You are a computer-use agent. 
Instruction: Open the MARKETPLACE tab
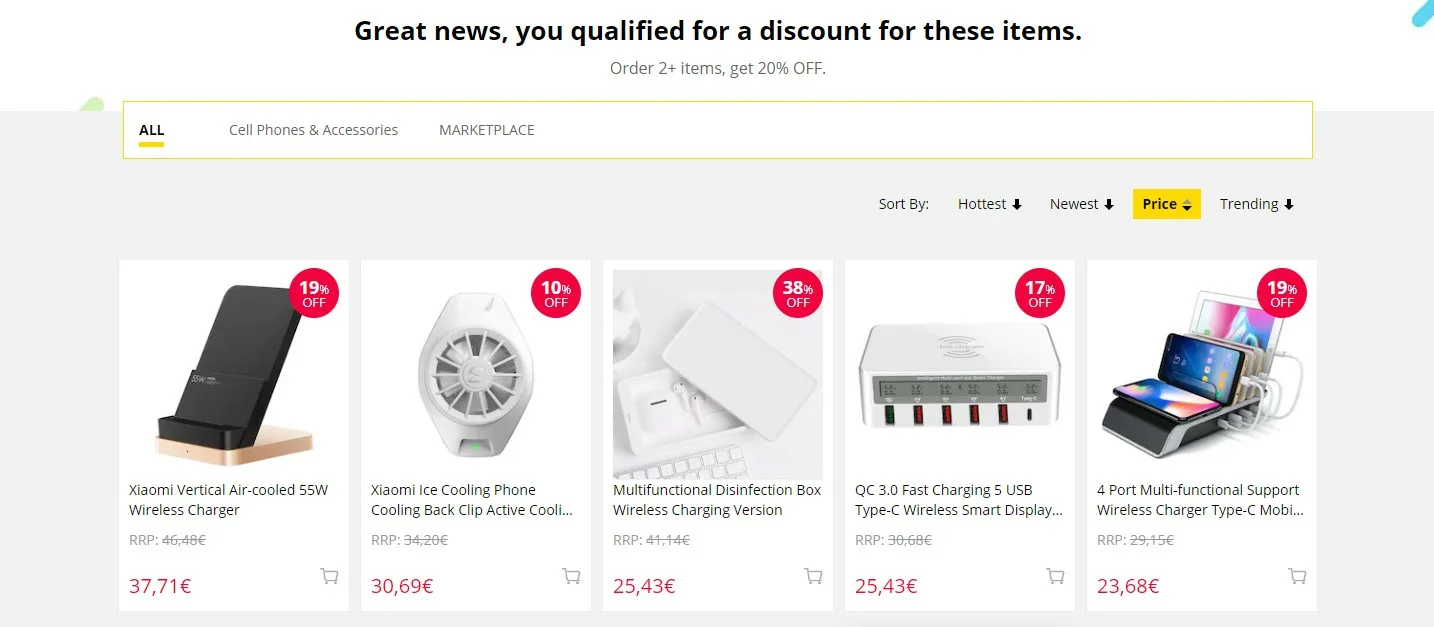[487, 130]
